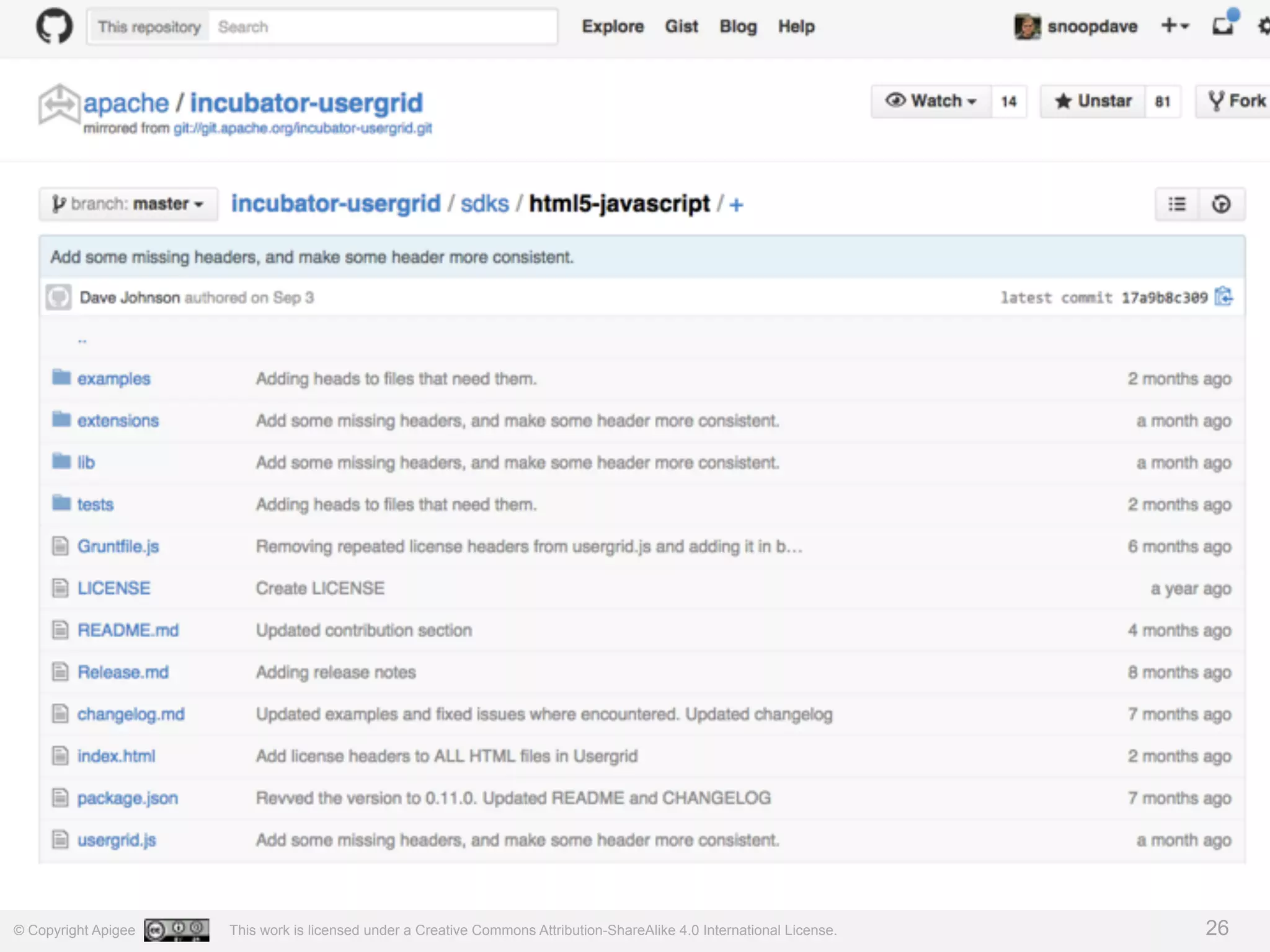This screenshot has height=952, width=1270.
Task: Open usergrid.js file name
Action: click(117, 840)
